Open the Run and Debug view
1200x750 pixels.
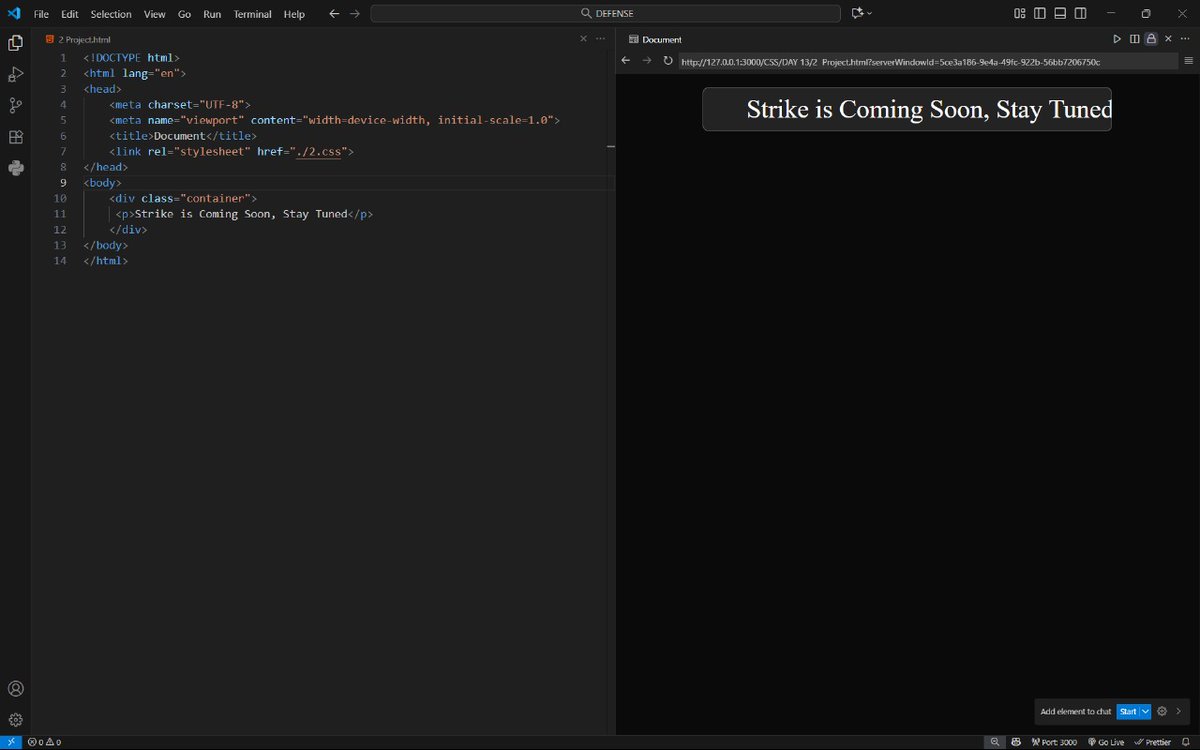15,74
